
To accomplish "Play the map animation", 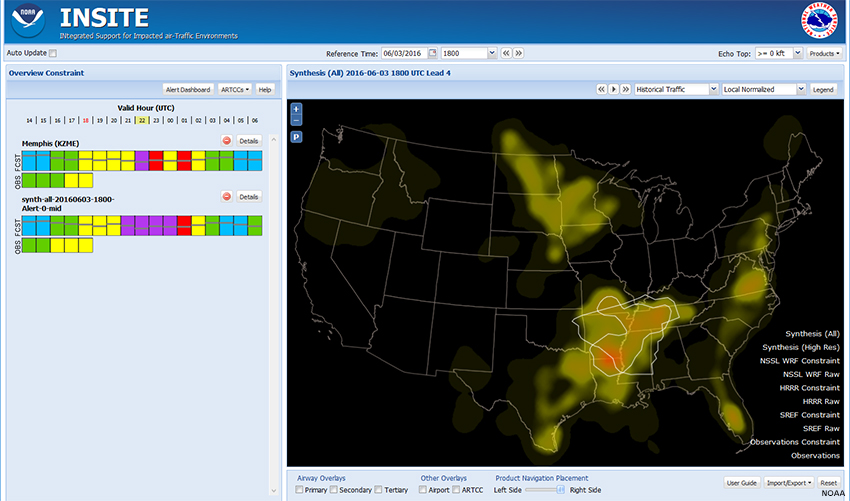I will tap(614, 89).
